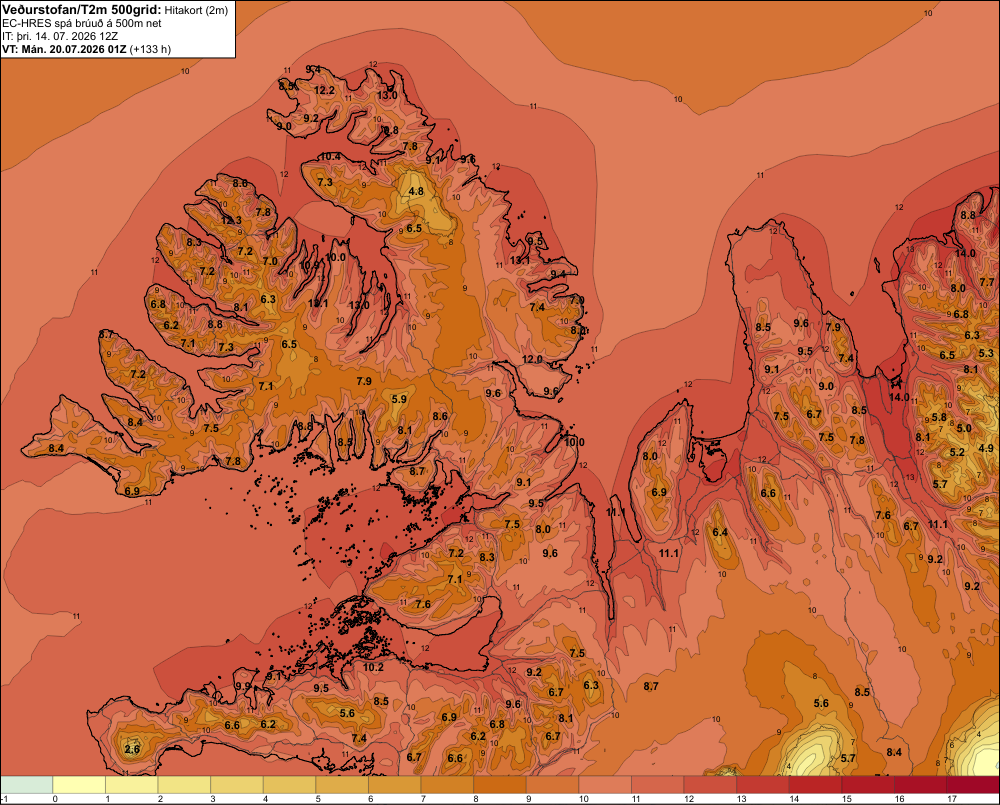Image resolution: width=1000 pixels, height=805 pixels.
Task: Click the '0' tick label on the color scale
Action: (55, 799)
